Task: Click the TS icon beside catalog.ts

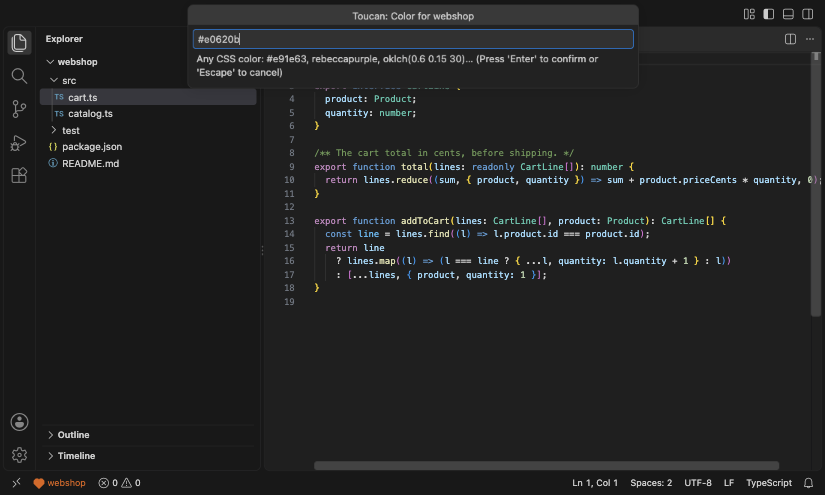Action: coord(59,114)
